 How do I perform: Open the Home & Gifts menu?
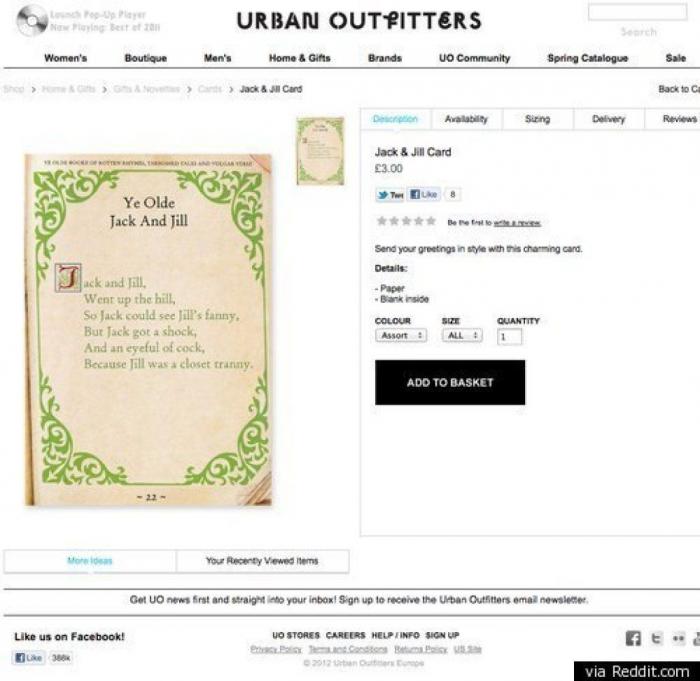tap(300, 58)
